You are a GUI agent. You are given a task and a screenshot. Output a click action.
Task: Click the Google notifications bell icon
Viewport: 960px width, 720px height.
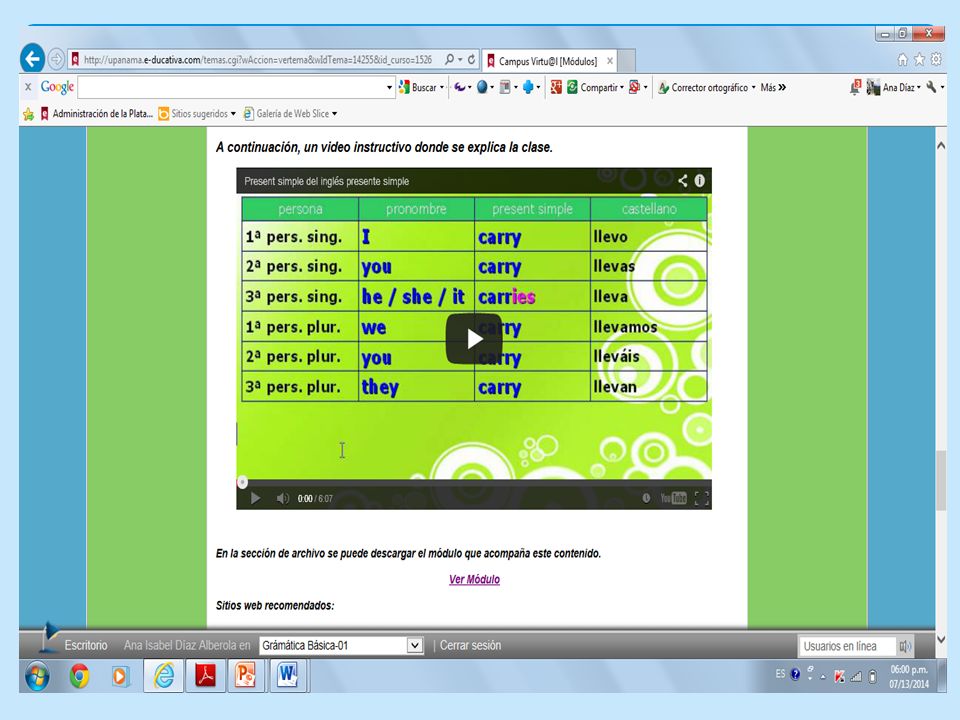click(x=855, y=88)
